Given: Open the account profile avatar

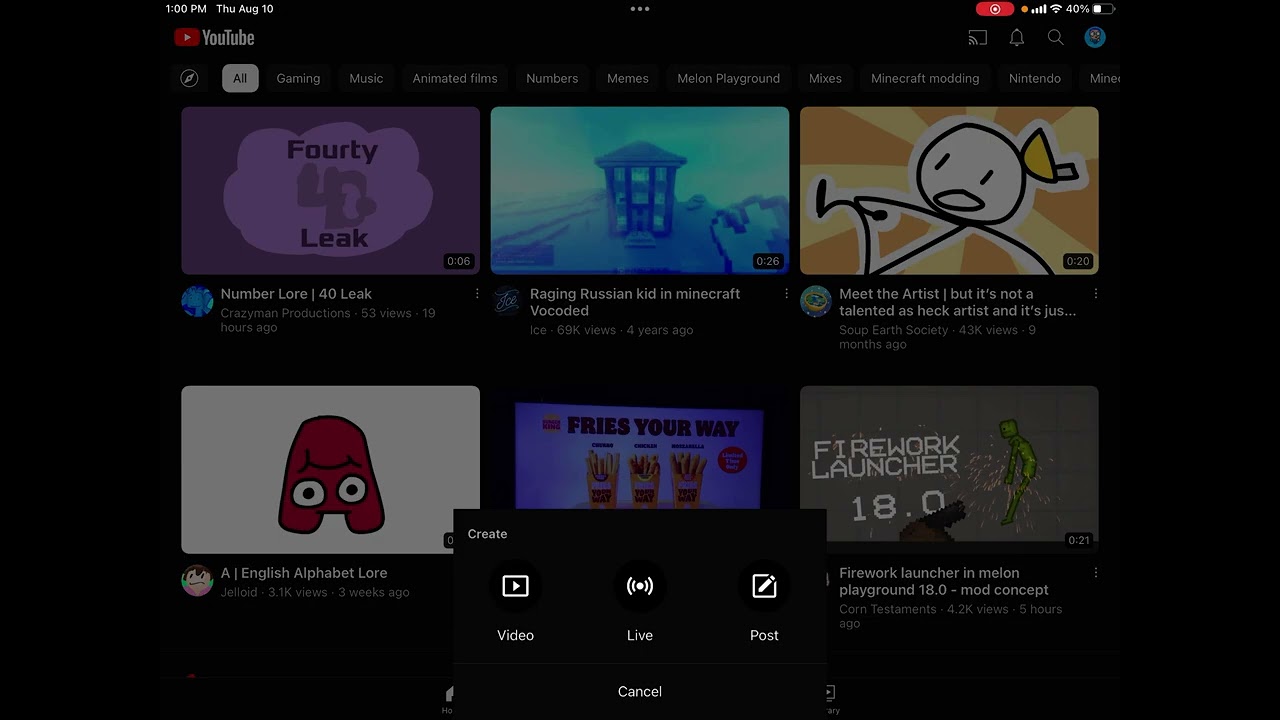Looking at the screenshot, I should 1095,37.
